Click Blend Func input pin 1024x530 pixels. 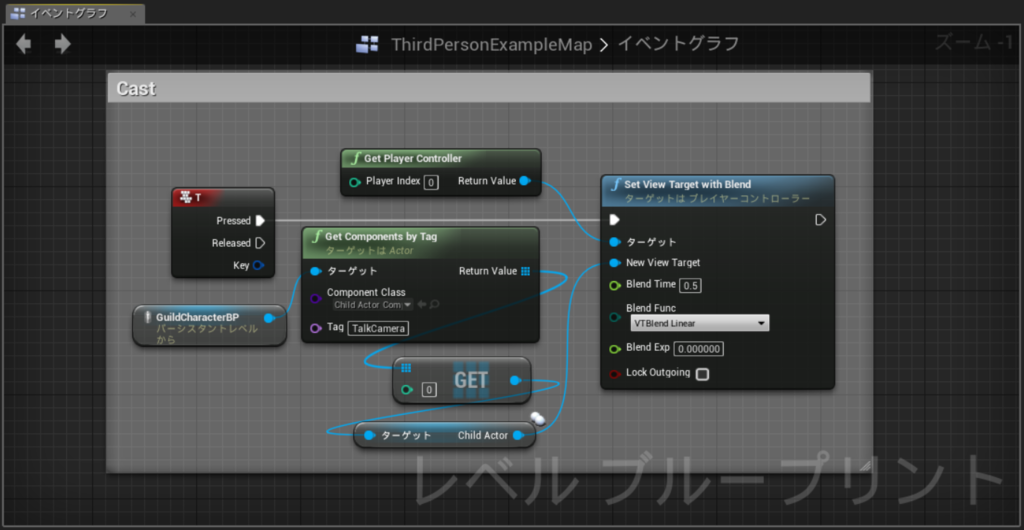(615, 317)
